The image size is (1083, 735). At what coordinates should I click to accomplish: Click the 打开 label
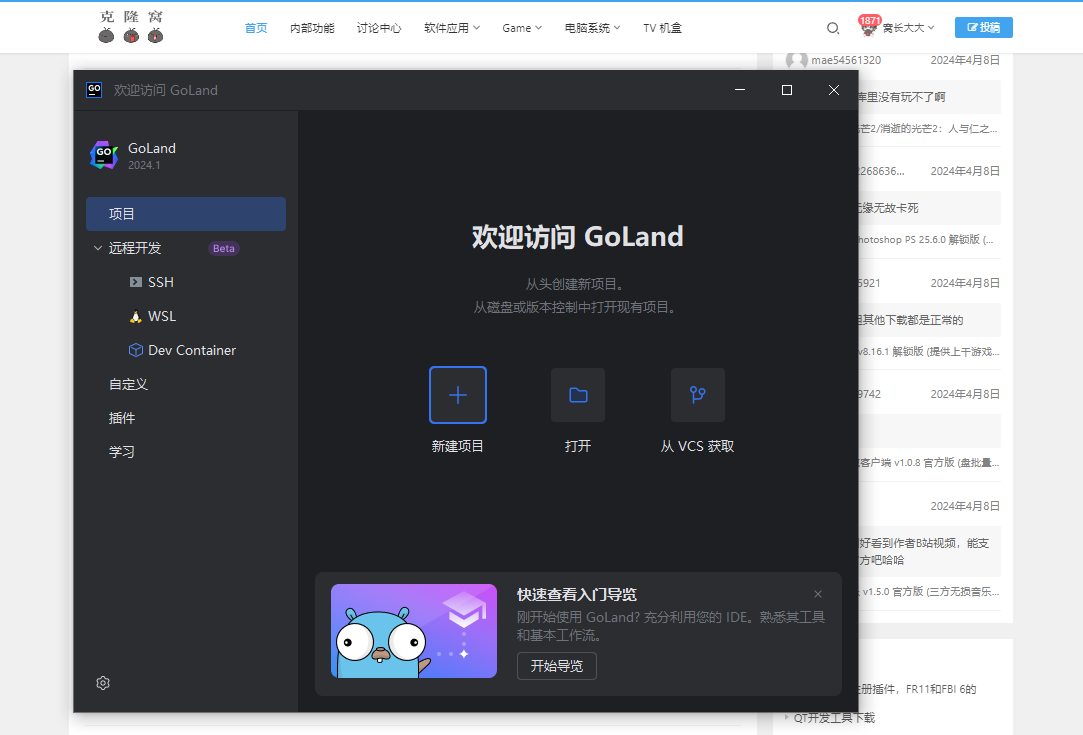(578, 446)
